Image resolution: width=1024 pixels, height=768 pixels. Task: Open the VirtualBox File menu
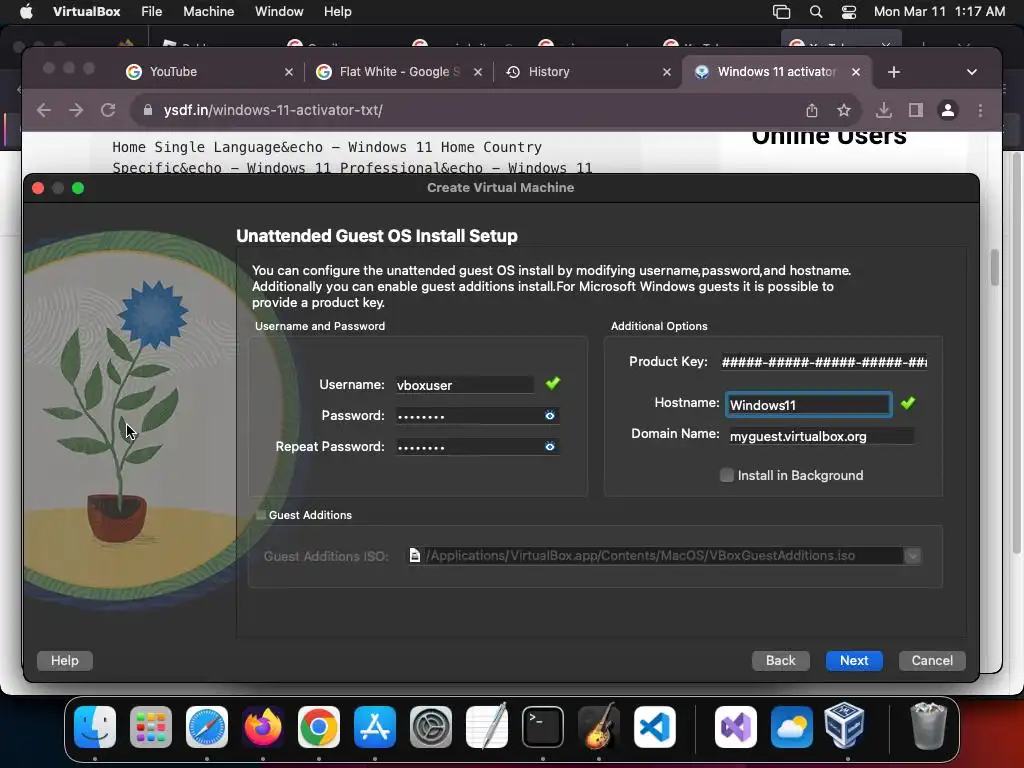click(x=152, y=12)
